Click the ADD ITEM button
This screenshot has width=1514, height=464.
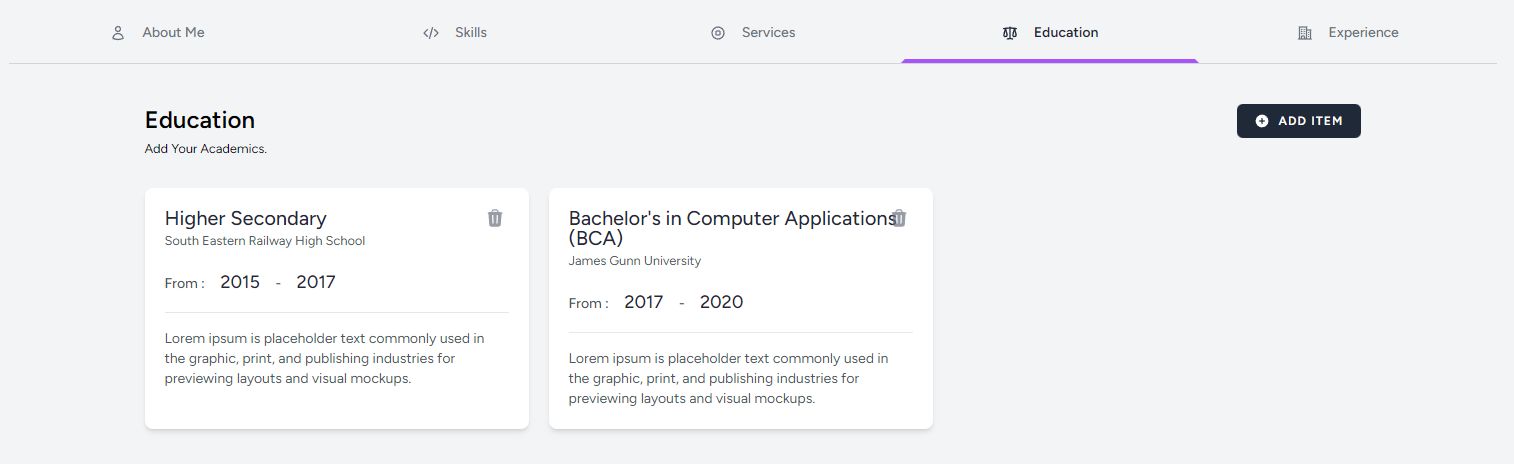point(1299,121)
